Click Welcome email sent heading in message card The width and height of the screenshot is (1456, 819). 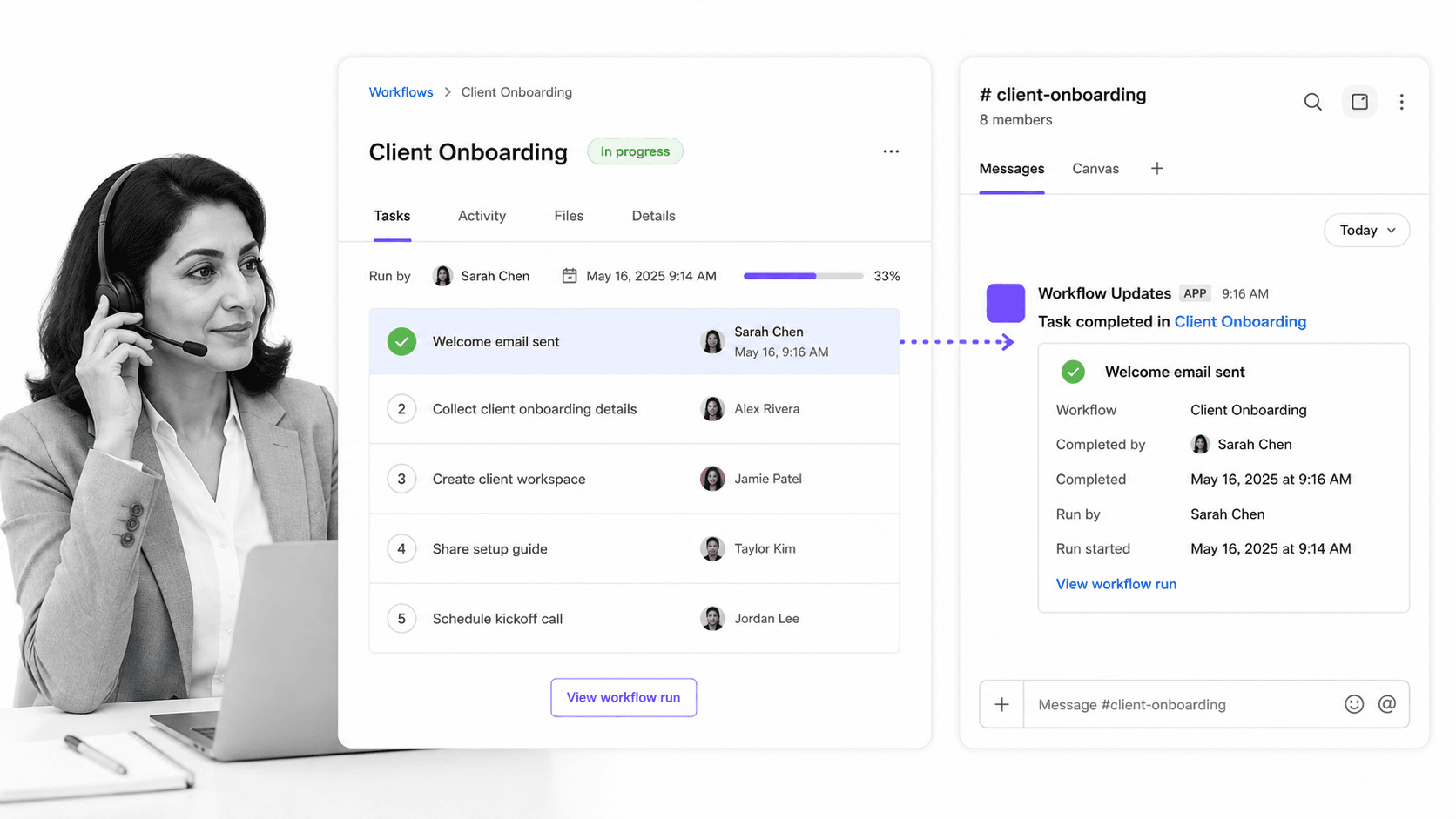[x=1175, y=373]
